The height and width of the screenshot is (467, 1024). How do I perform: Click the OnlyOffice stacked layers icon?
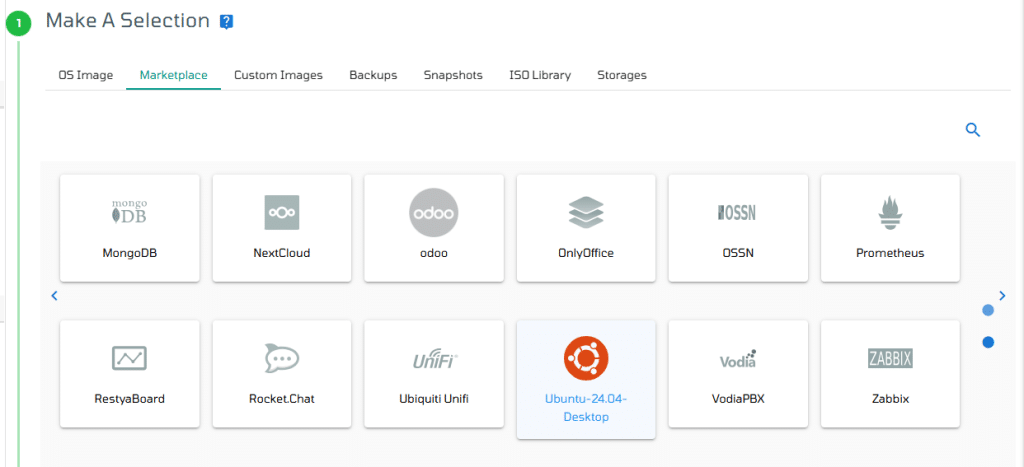pos(586,212)
